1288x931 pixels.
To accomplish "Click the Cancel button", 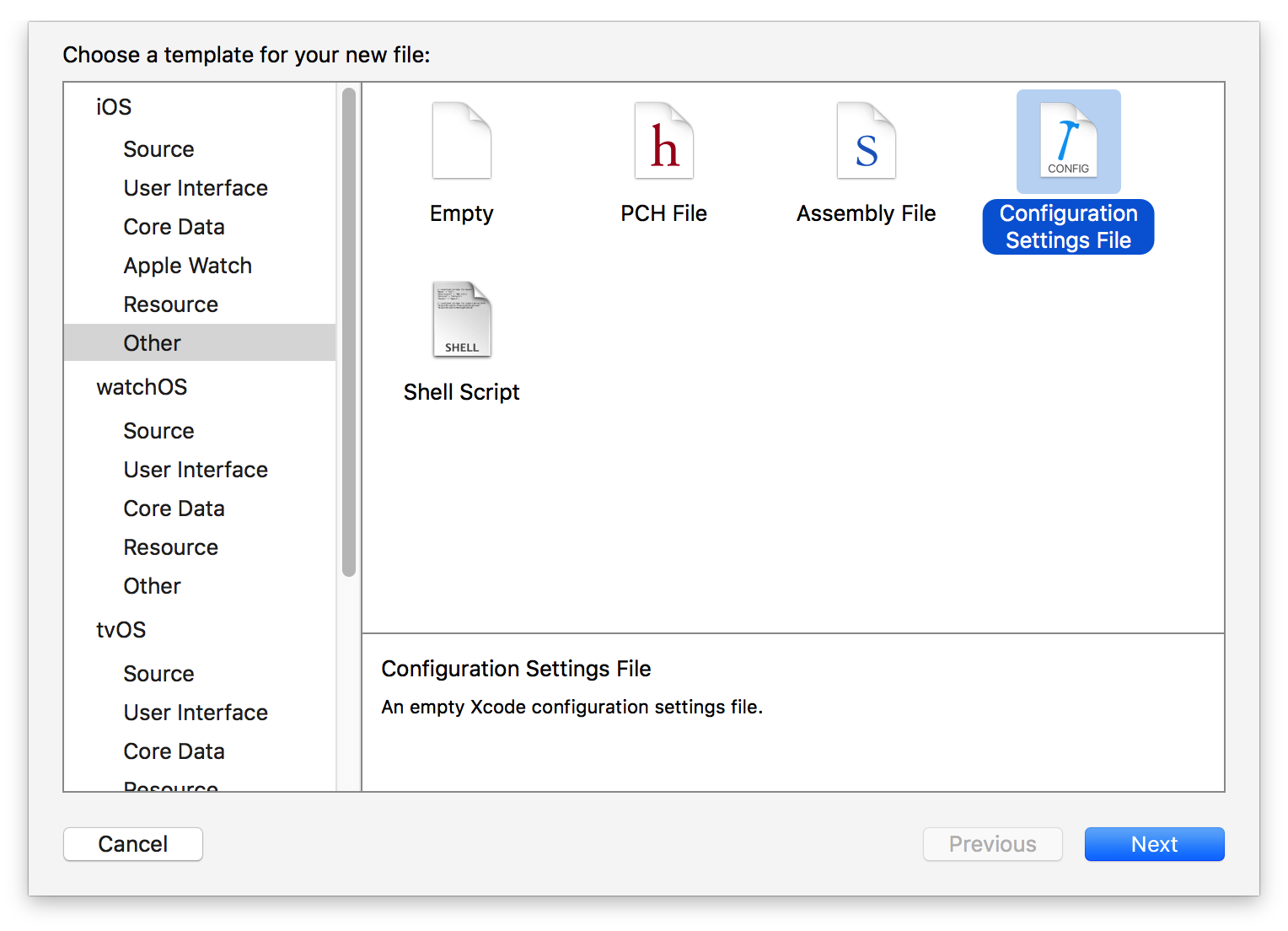I will tap(133, 844).
